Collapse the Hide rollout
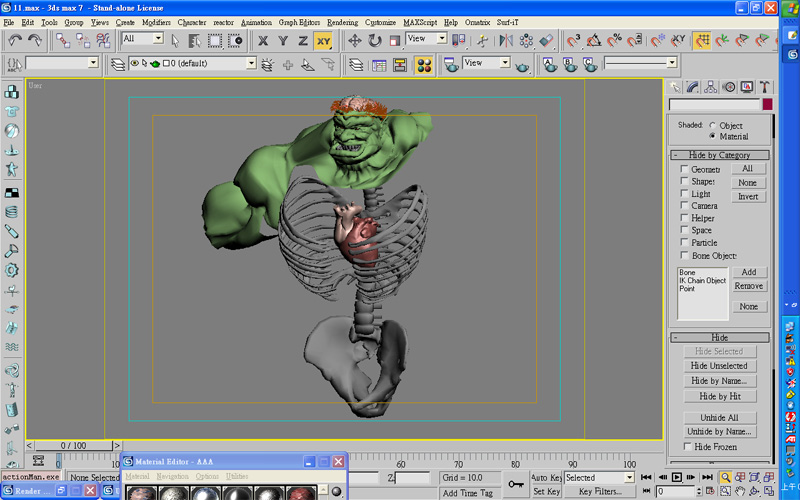Image resolution: width=800 pixels, height=500 pixels. point(719,338)
